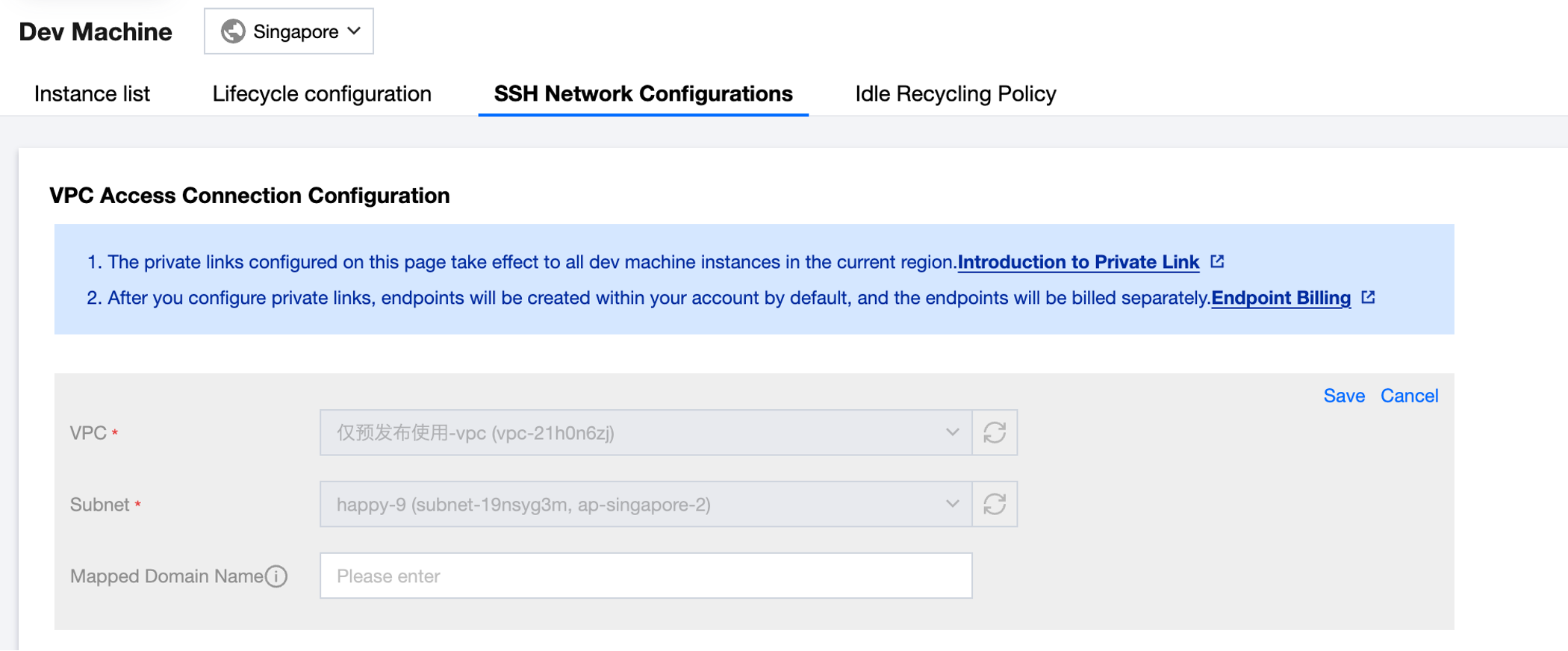
Task: Focus the Mapped Domain Name input field
Action: tap(646, 576)
